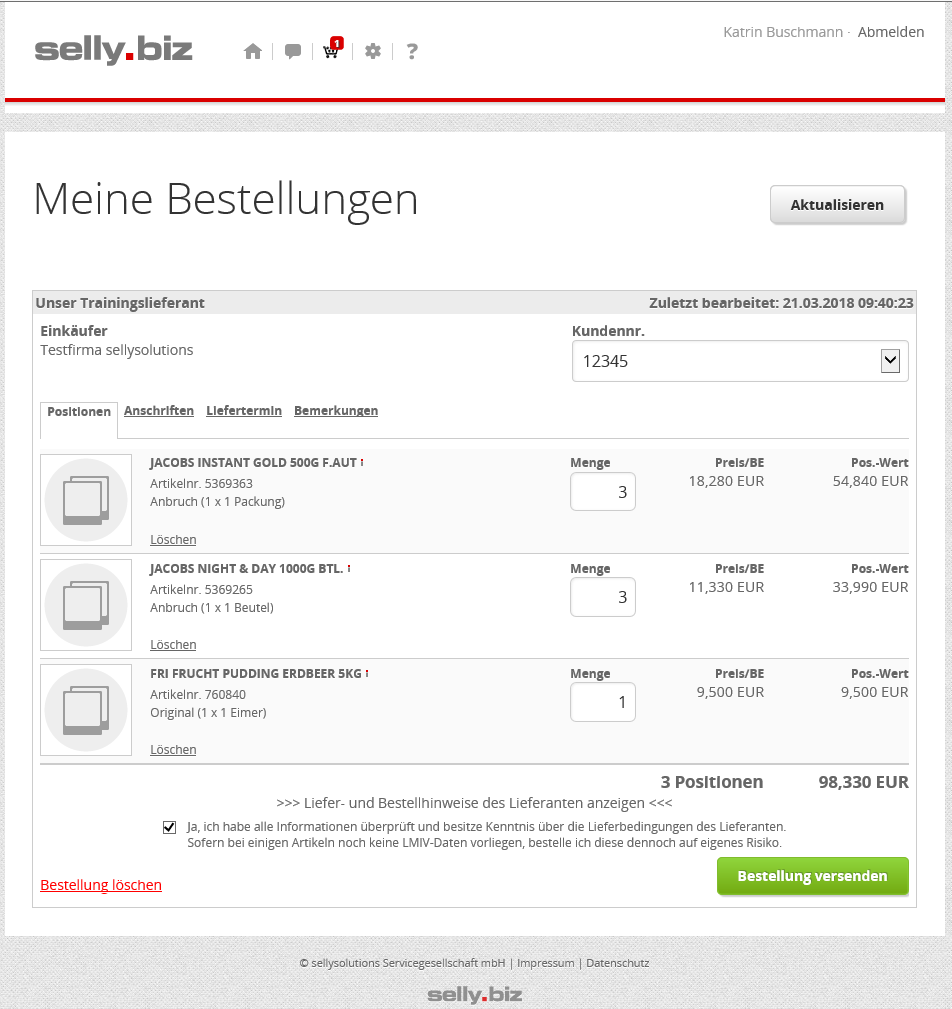The height and width of the screenshot is (1009, 952).
Task: Open the Bemerkungen tab
Action: point(336,411)
